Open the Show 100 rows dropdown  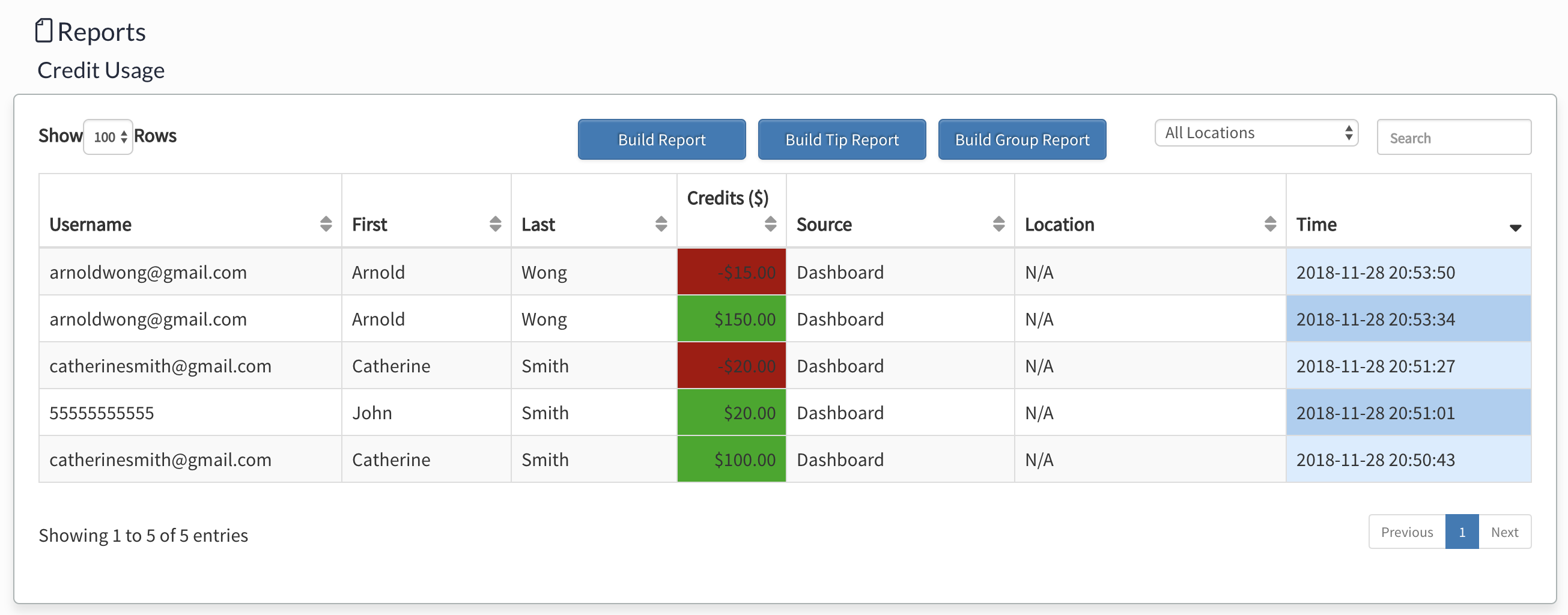pyautogui.click(x=108, y=137)
